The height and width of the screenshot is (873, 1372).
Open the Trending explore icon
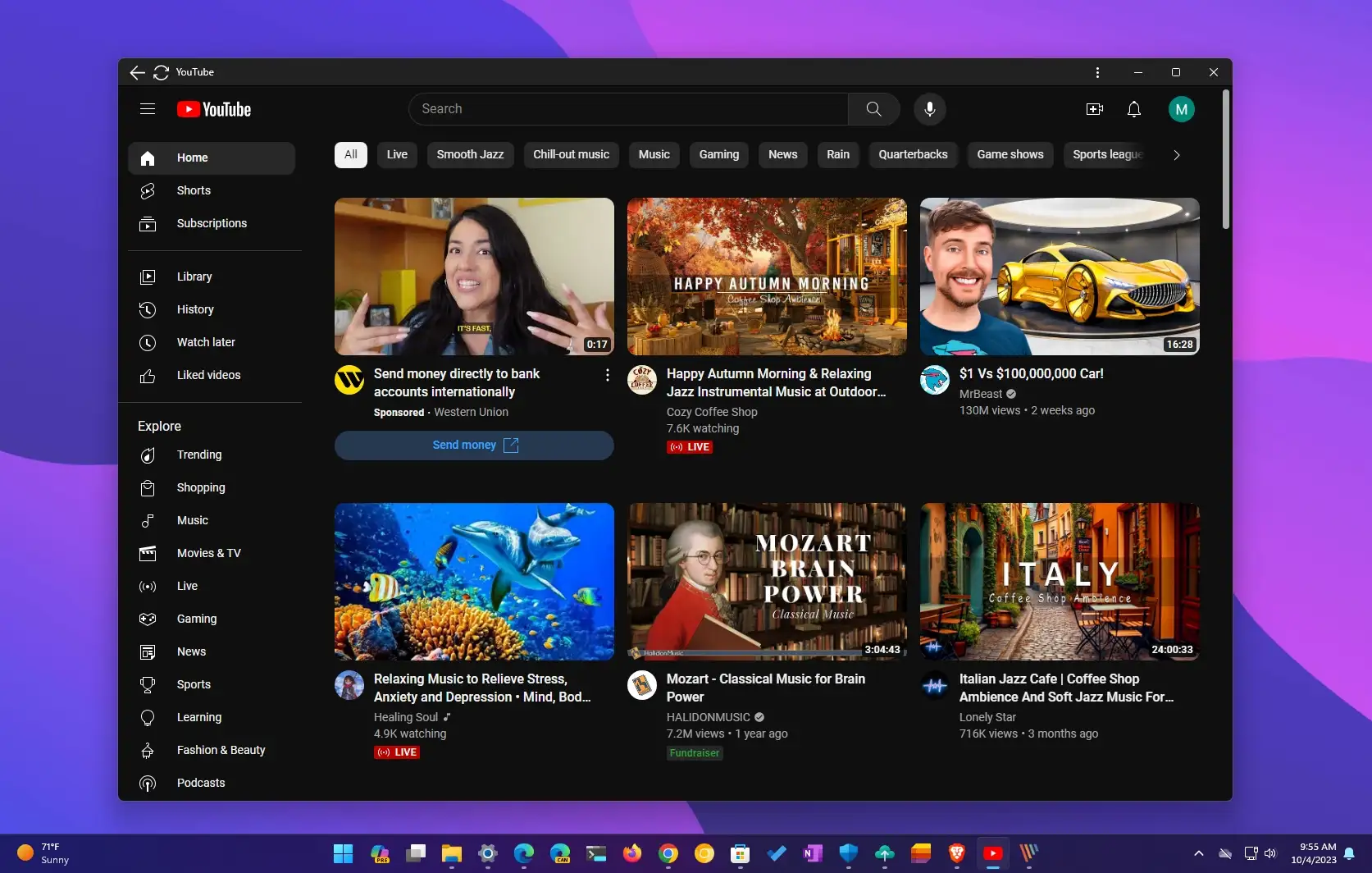pos(148,455)
